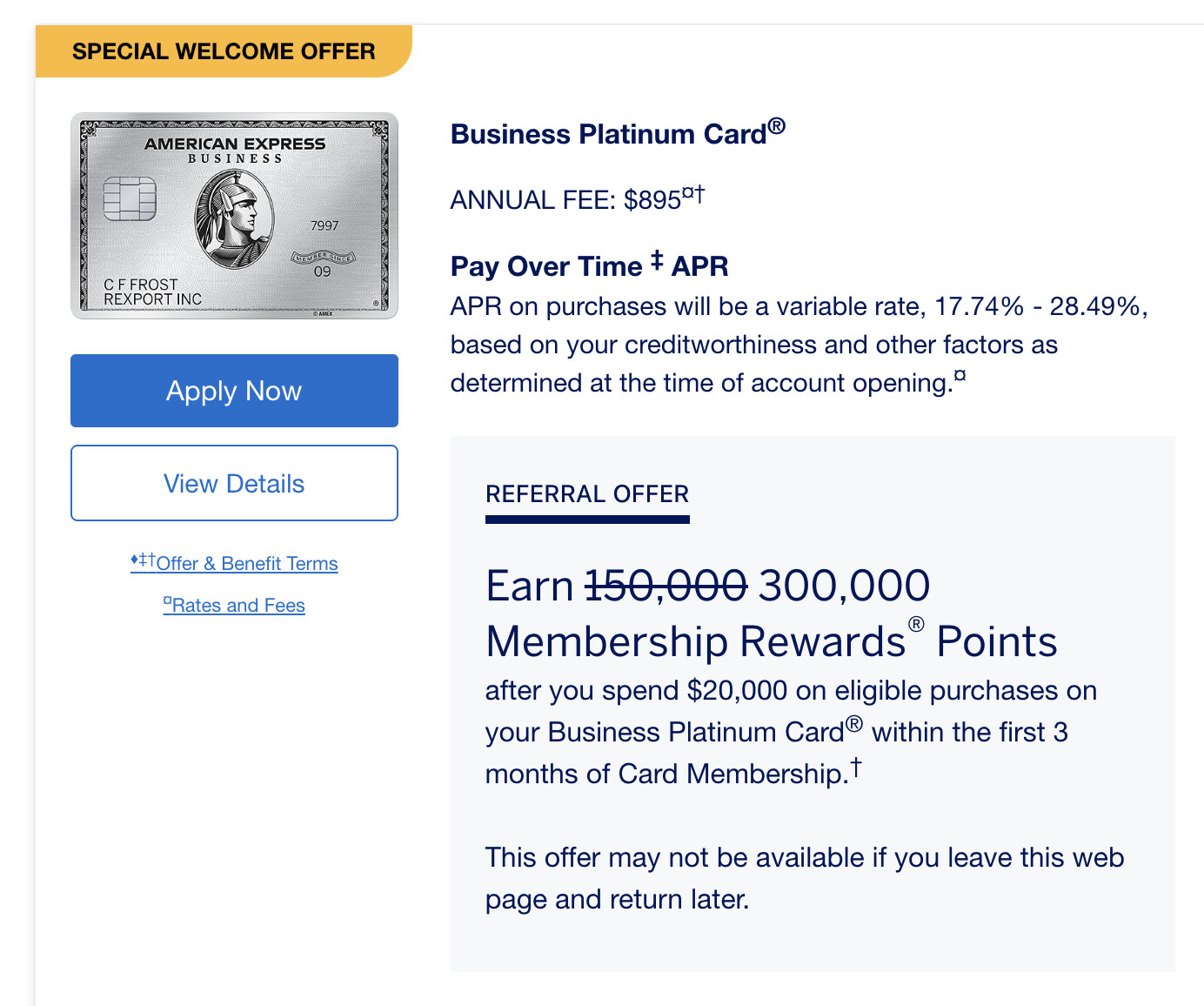Image resolution: width=1204 pixels, height=1006 pixels.
Task: Click the dagger after Card Membership
Action: tap(856, 767)
